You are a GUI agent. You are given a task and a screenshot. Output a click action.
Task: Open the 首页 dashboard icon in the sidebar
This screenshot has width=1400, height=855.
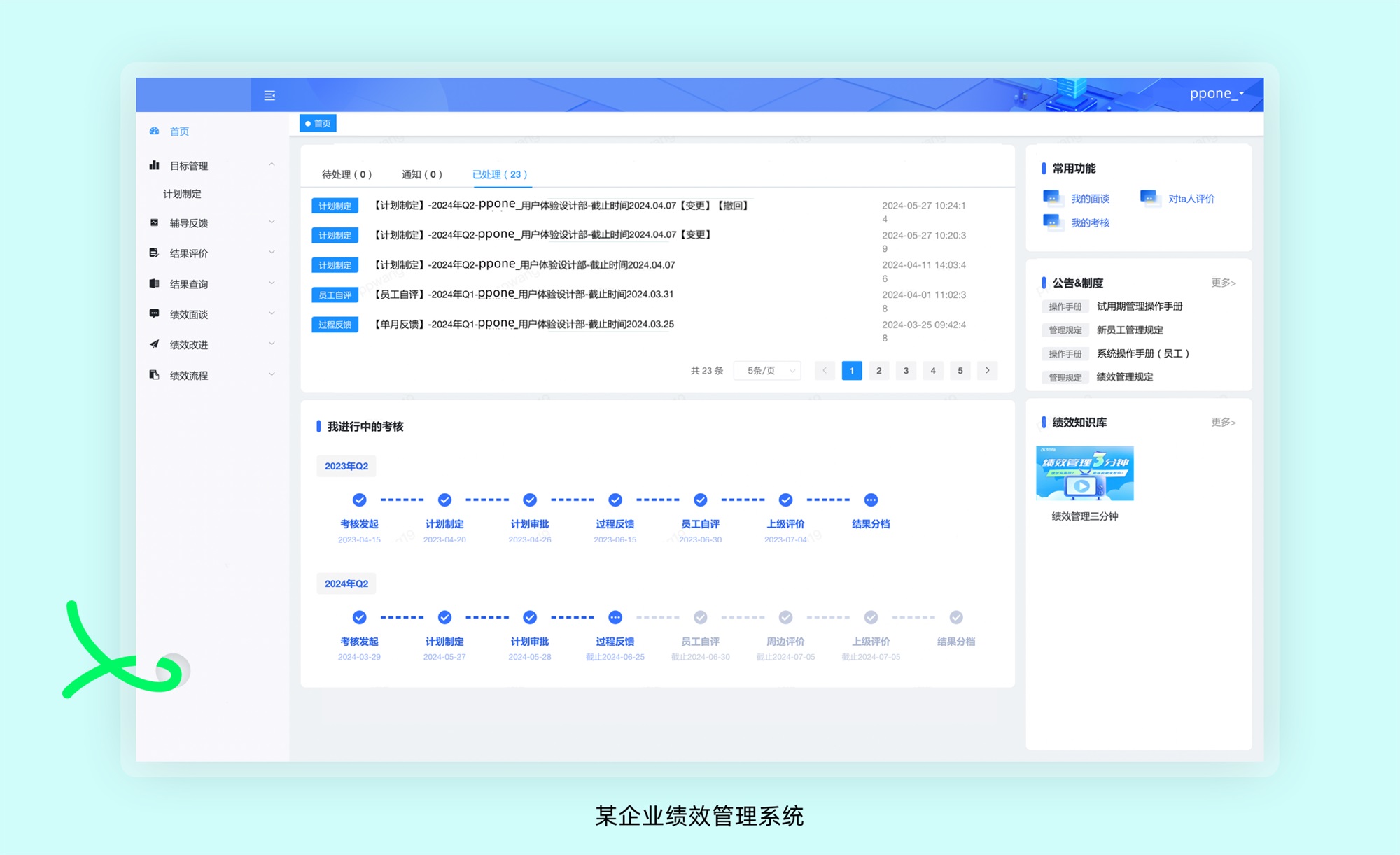155,131
